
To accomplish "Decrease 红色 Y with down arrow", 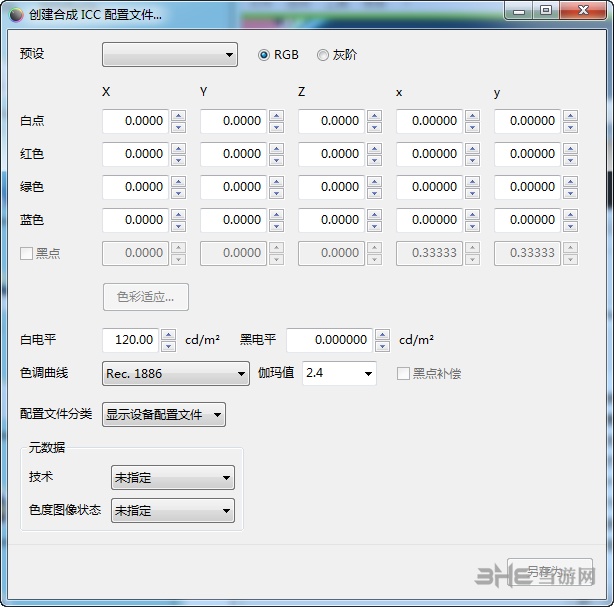I will [x=276, y=160].
